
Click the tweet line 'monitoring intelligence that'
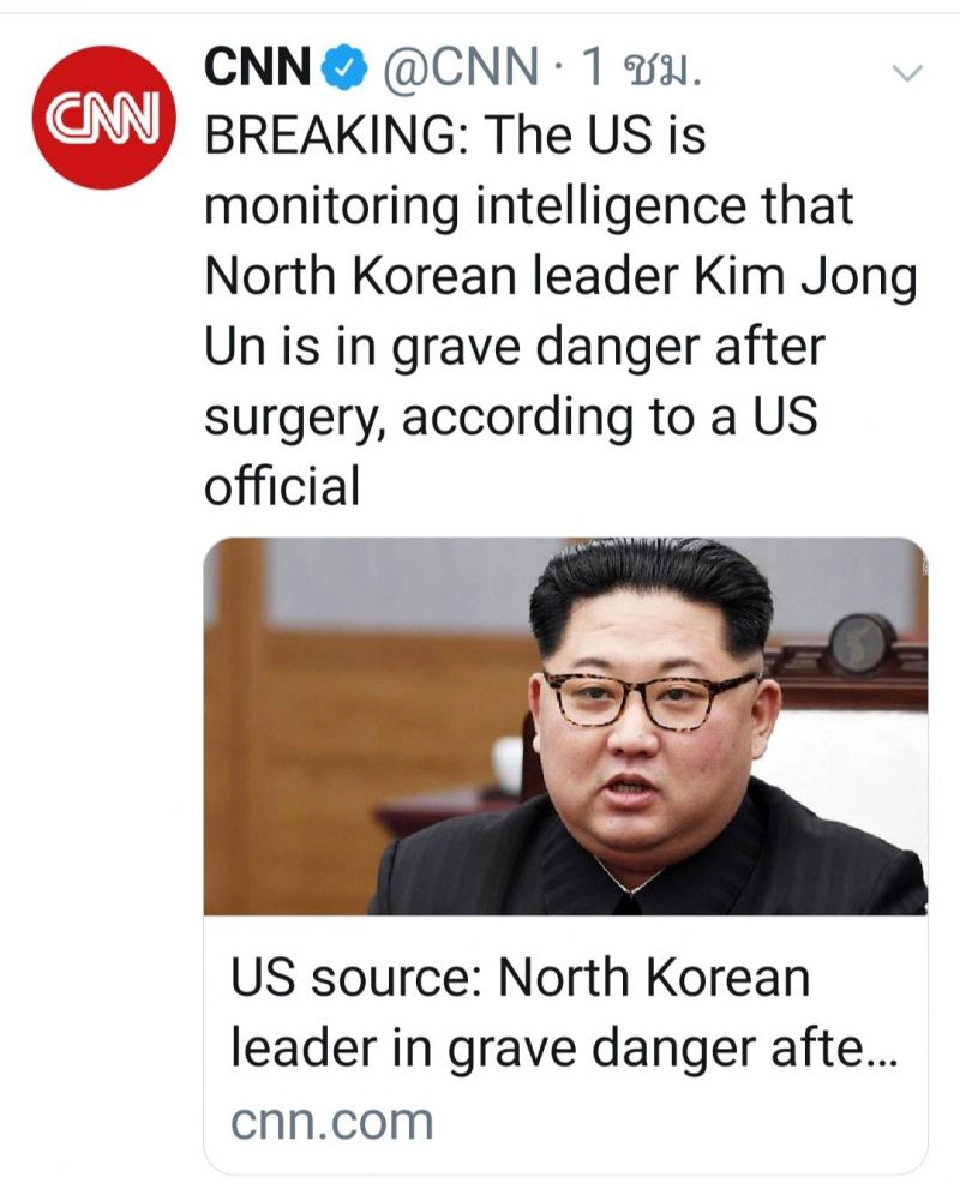[528, 207]
